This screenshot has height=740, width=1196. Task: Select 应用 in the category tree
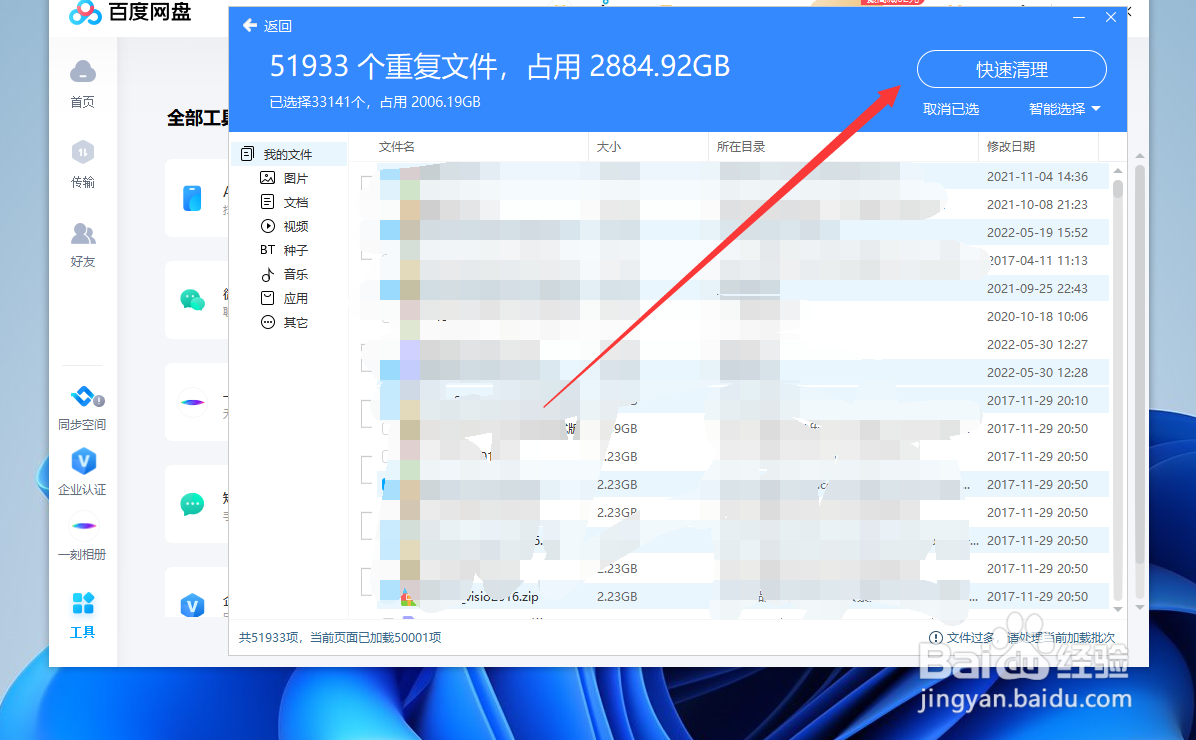[x=296, y=298]
